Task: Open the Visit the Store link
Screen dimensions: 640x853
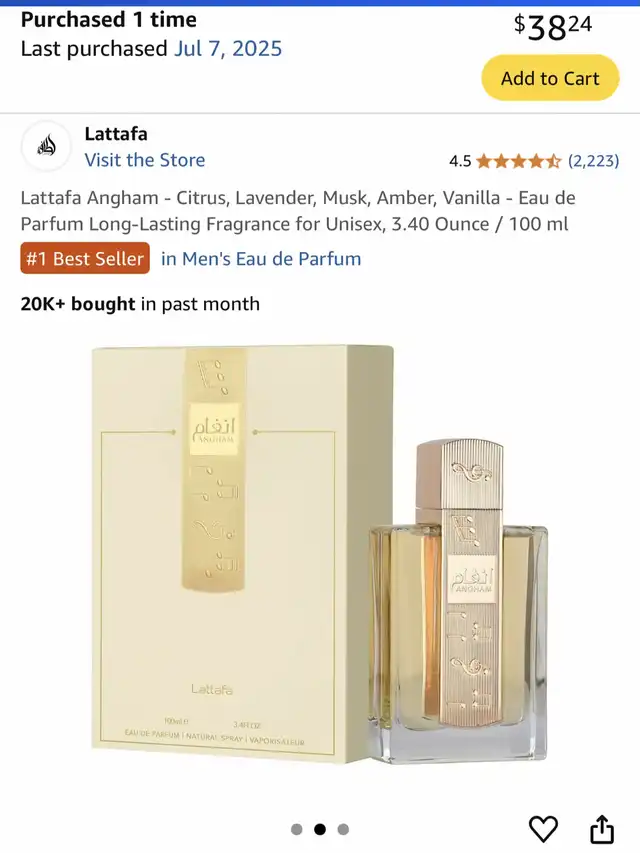Action: (x=145, y=160)
